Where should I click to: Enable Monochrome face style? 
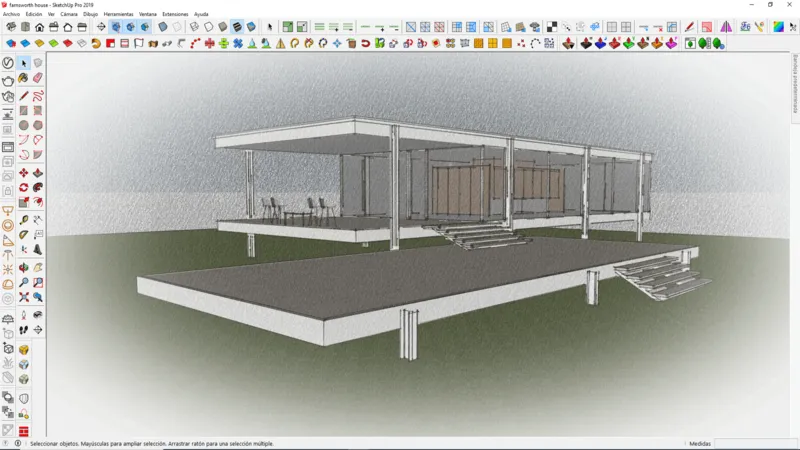pos(251,27)
